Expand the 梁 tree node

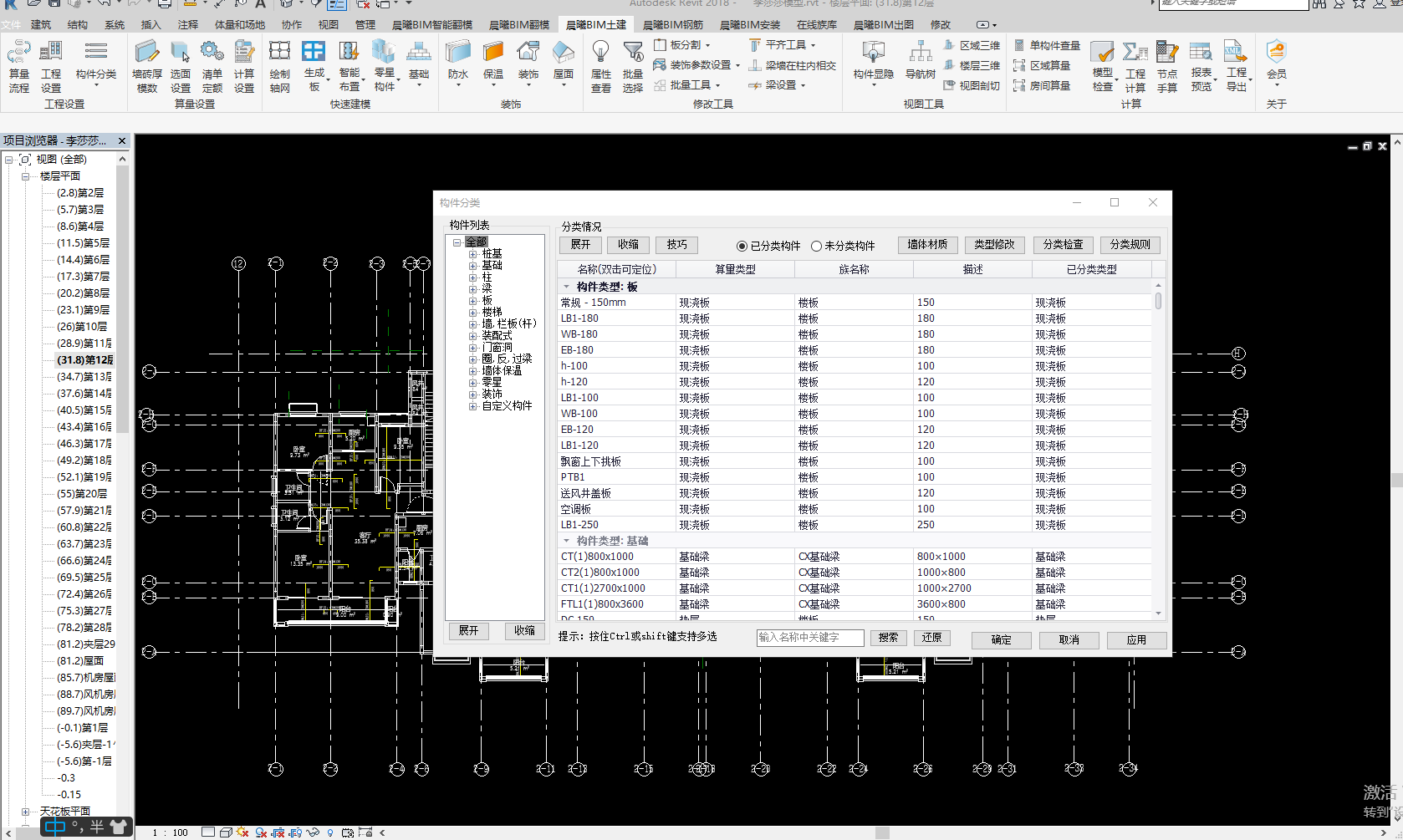coord(472,289)
